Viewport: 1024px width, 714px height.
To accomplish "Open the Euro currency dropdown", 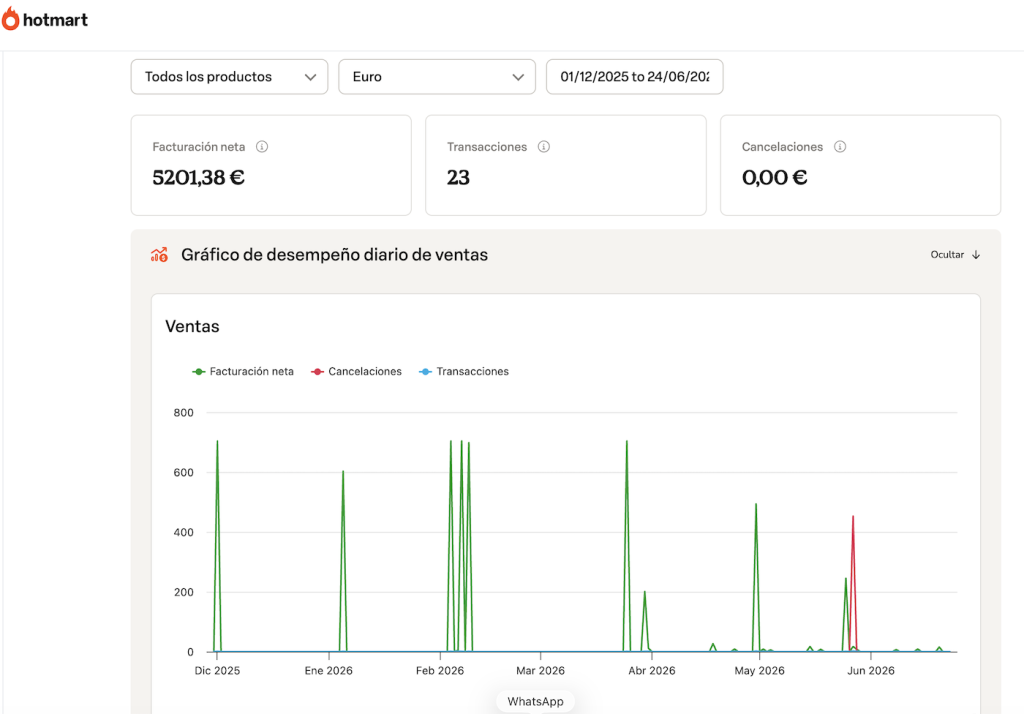I will pyautogui.click(x=437, y=76).
